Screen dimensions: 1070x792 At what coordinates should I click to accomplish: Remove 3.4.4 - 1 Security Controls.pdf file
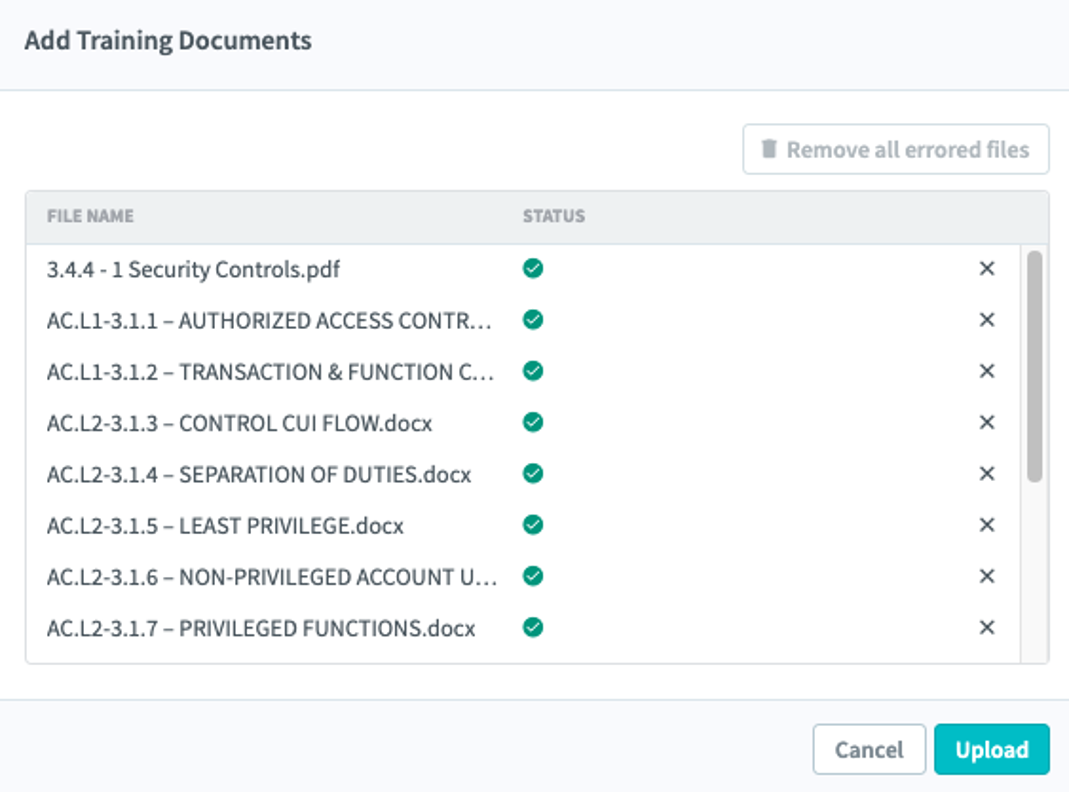point(987,269)
